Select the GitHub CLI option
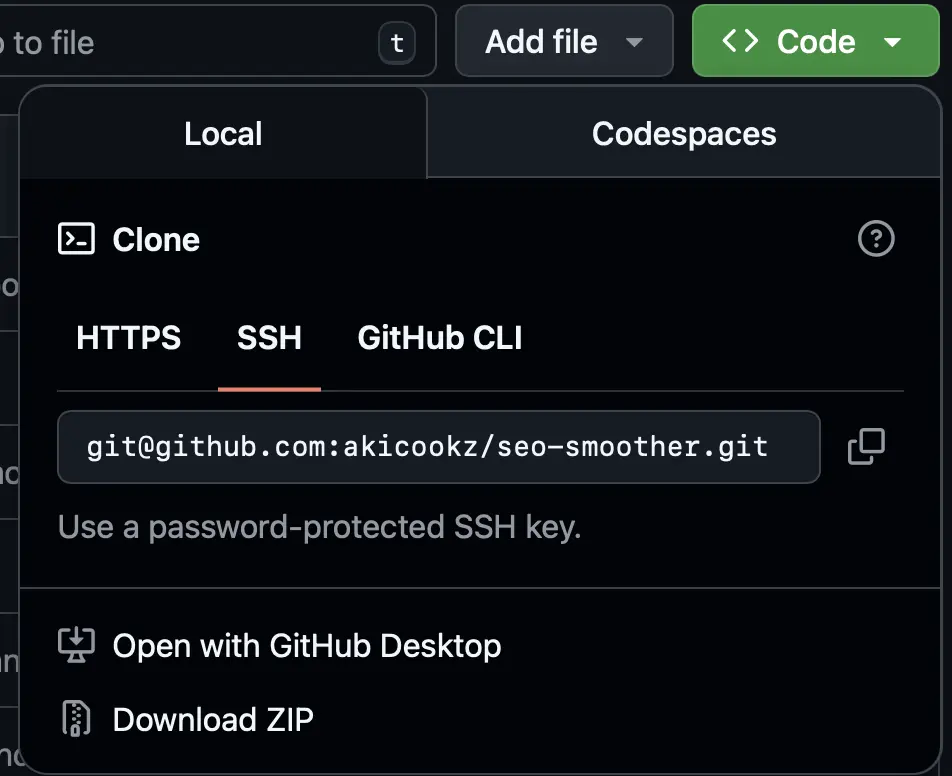The image size is (952, 776). pyautogui.click(x=439, y=338)
